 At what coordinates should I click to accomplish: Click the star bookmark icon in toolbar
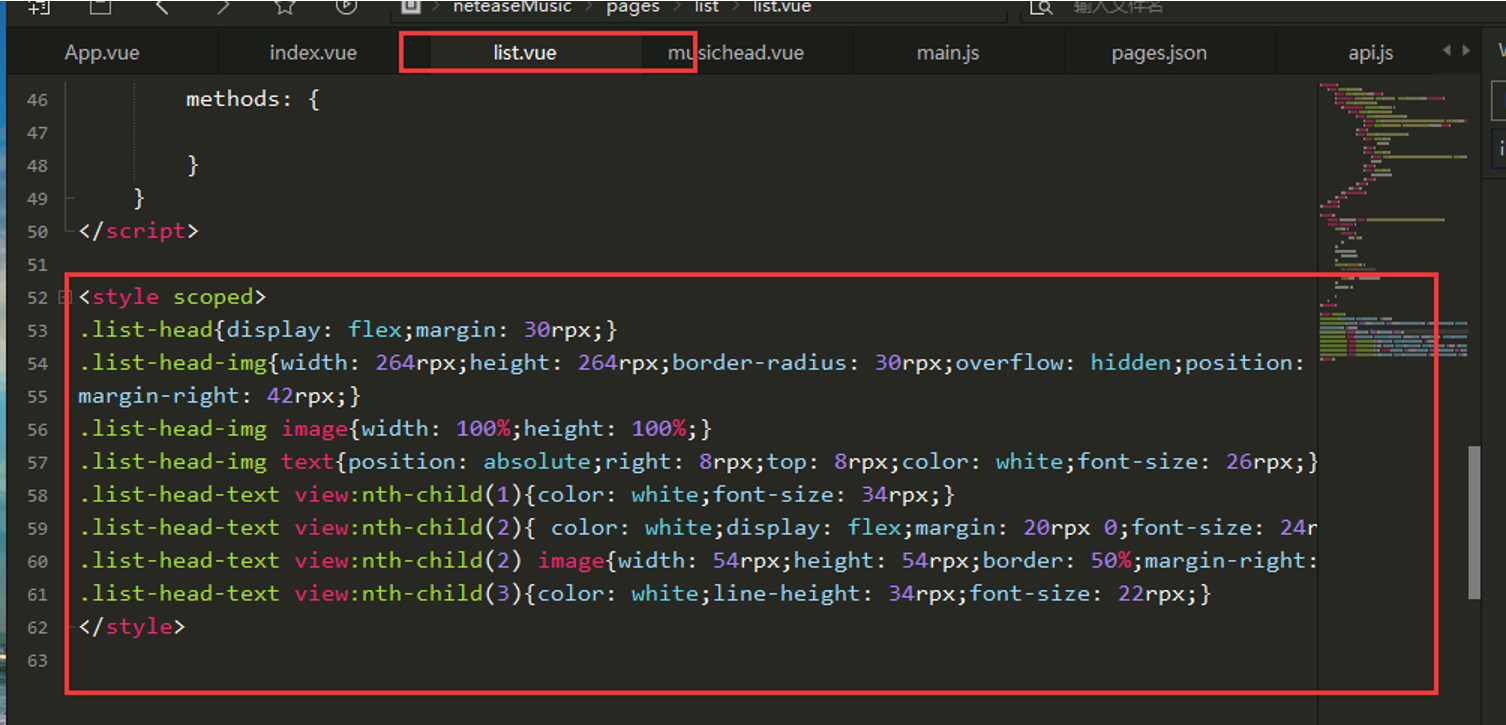(285, 7)
